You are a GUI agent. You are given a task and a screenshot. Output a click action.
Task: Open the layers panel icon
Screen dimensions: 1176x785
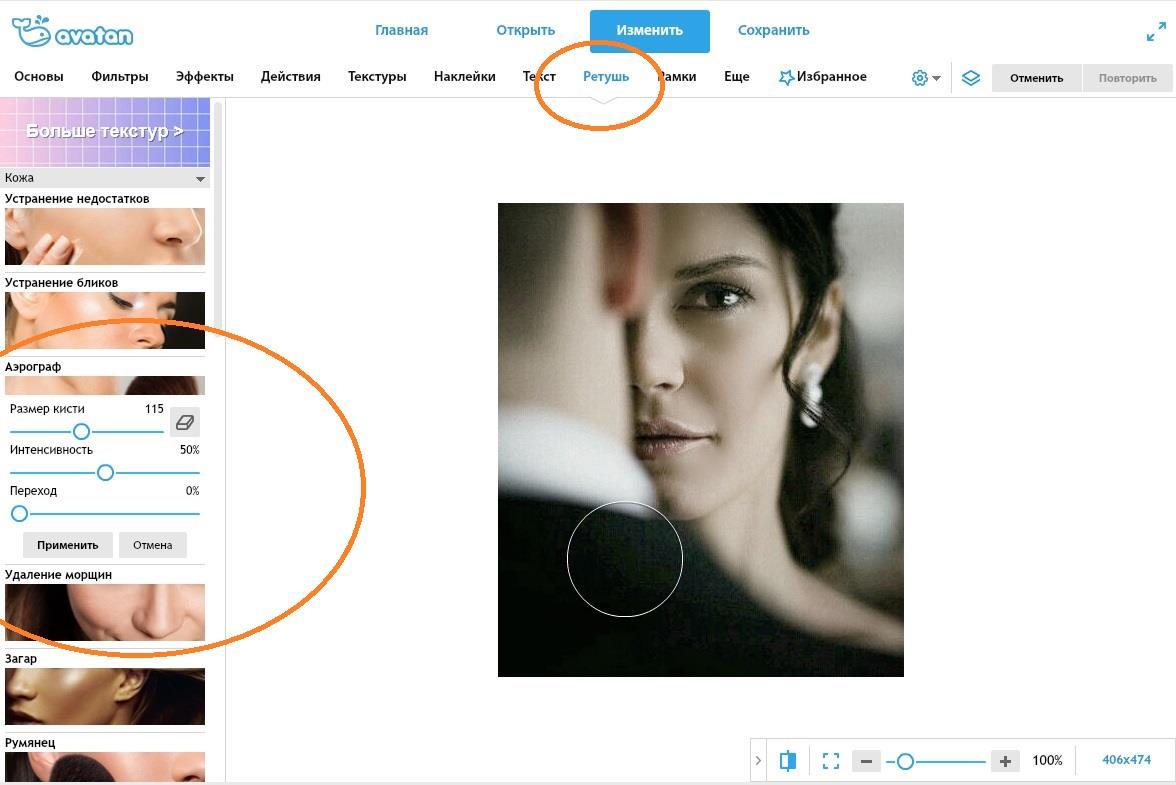coord(970,78)
